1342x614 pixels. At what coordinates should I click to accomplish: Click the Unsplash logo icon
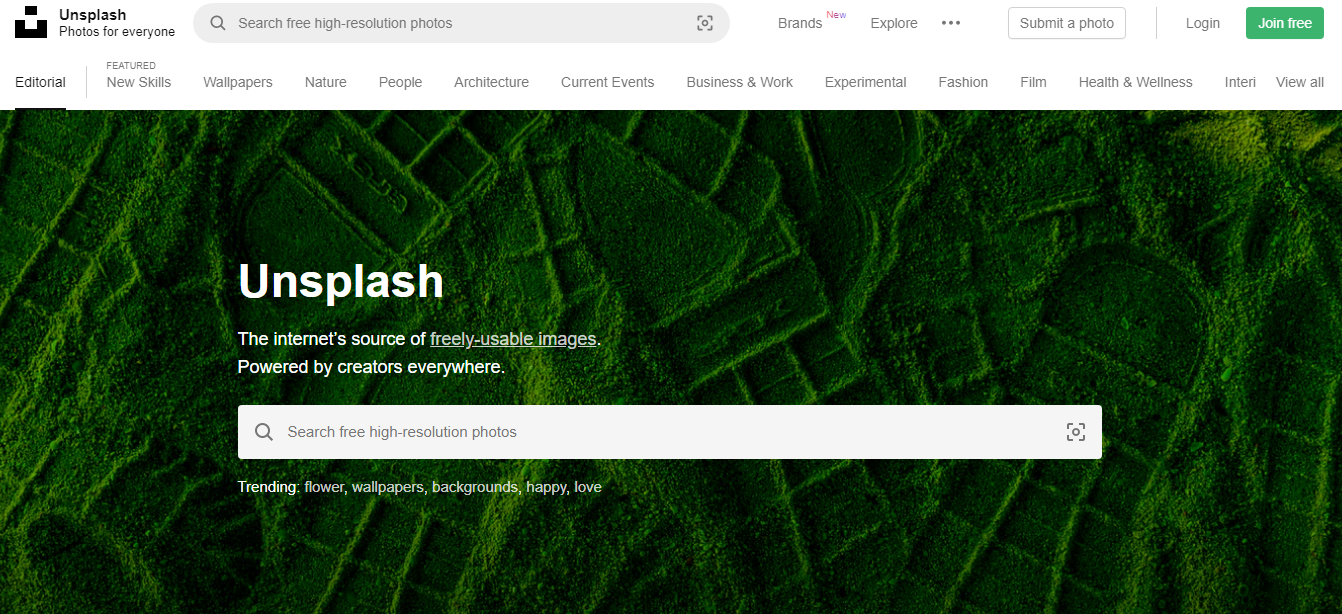(x=31, y=22)
